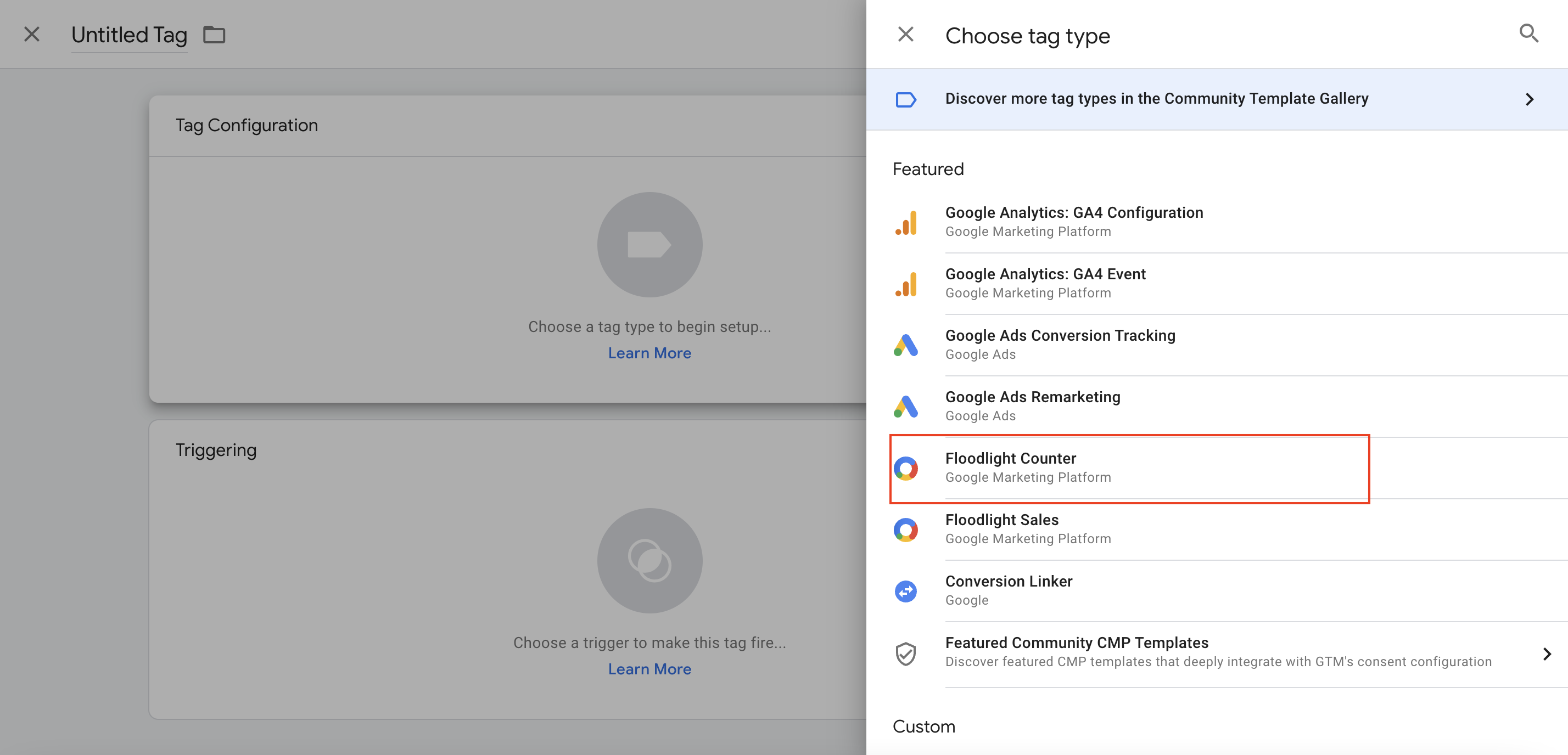Click the tag type placeholder circle
Screen dimensions: 1568x755
pos(649,245)
